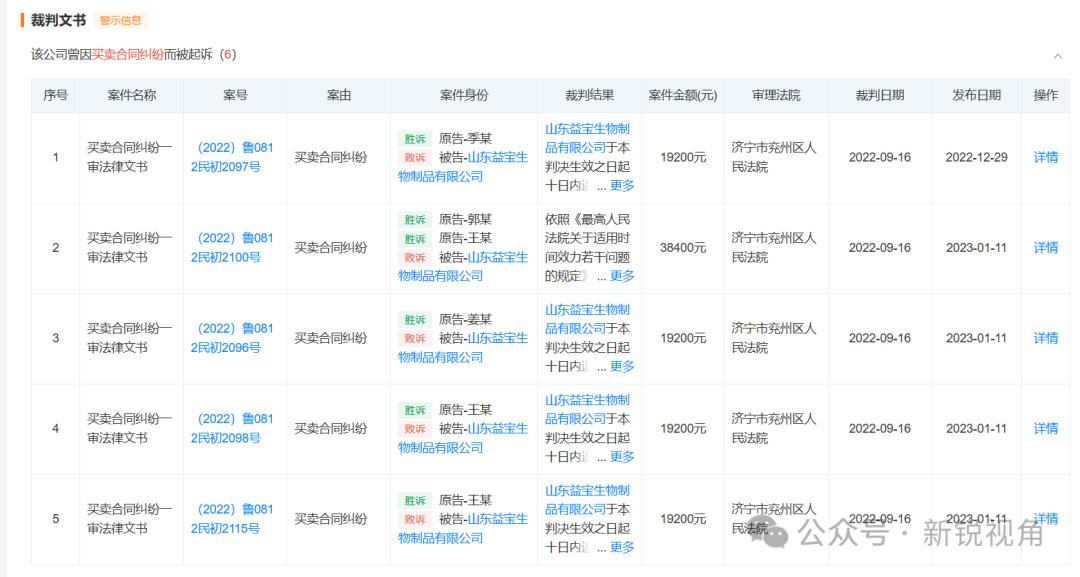Open 详情 for the case with plaintiff 季某
The image size is (1080, 577).
pos(1046,157)
